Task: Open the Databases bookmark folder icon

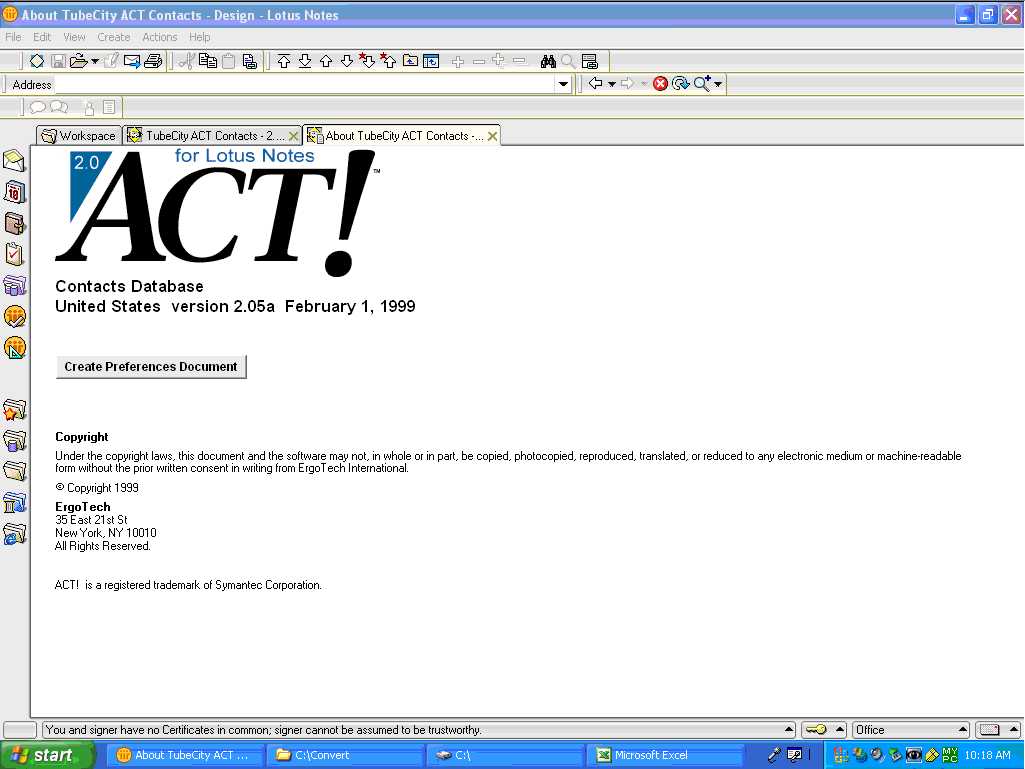Action: pos(14,440)
